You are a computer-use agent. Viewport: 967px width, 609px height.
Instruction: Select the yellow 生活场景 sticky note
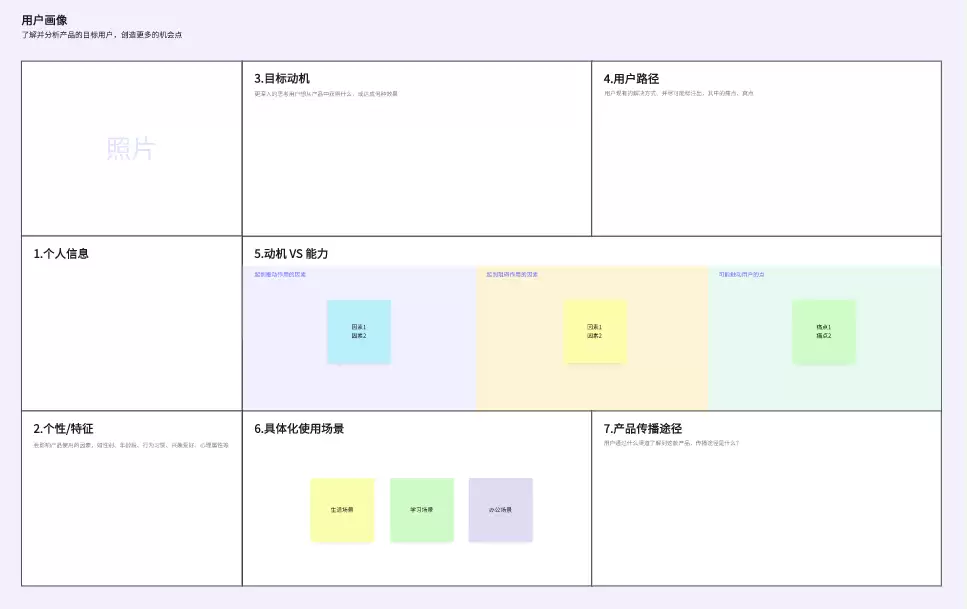tap(342, 510)
